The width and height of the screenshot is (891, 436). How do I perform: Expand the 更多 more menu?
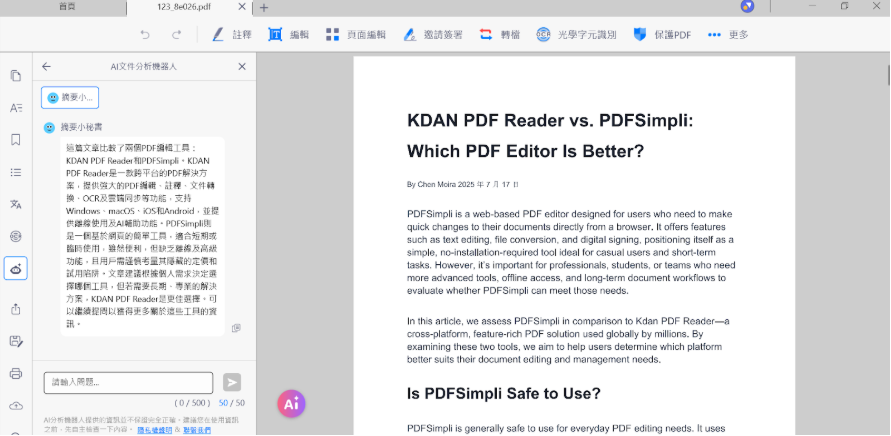pos(728,35)
